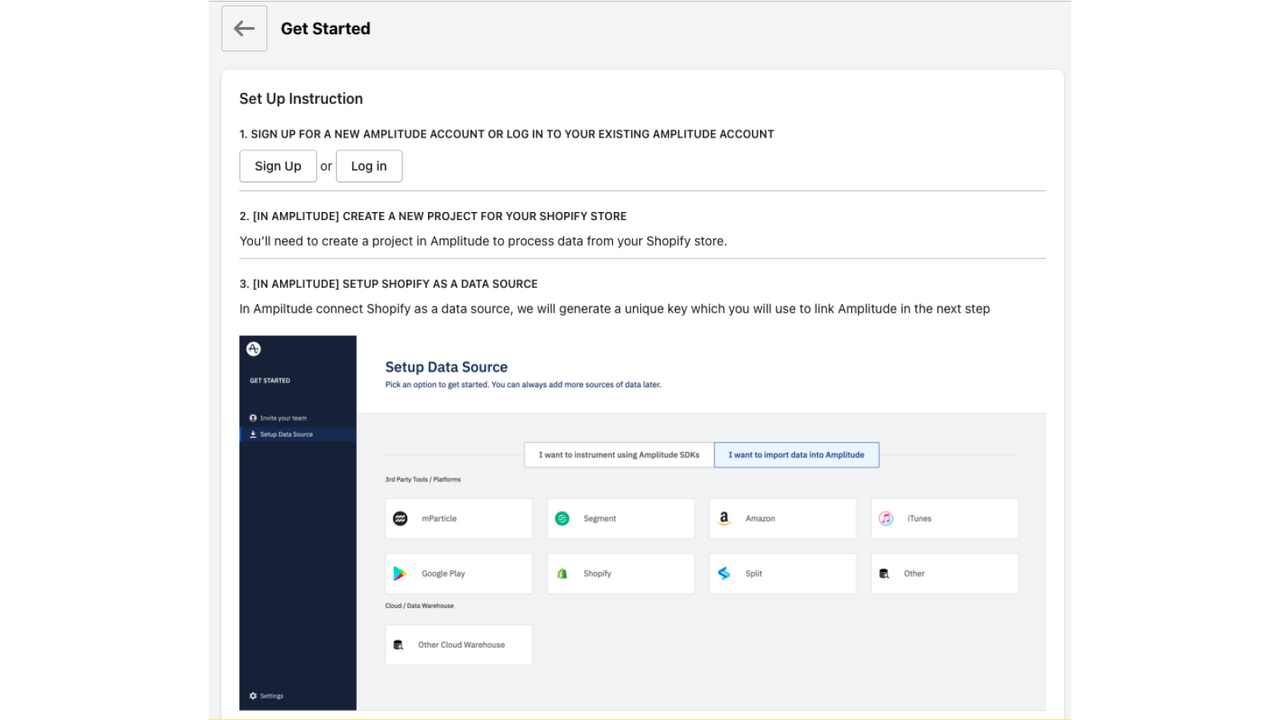Click the 3rd Party Tools / Platforms label
Image resolution: width=1280 pixels, height=720 pixels.
pos(423,480)
